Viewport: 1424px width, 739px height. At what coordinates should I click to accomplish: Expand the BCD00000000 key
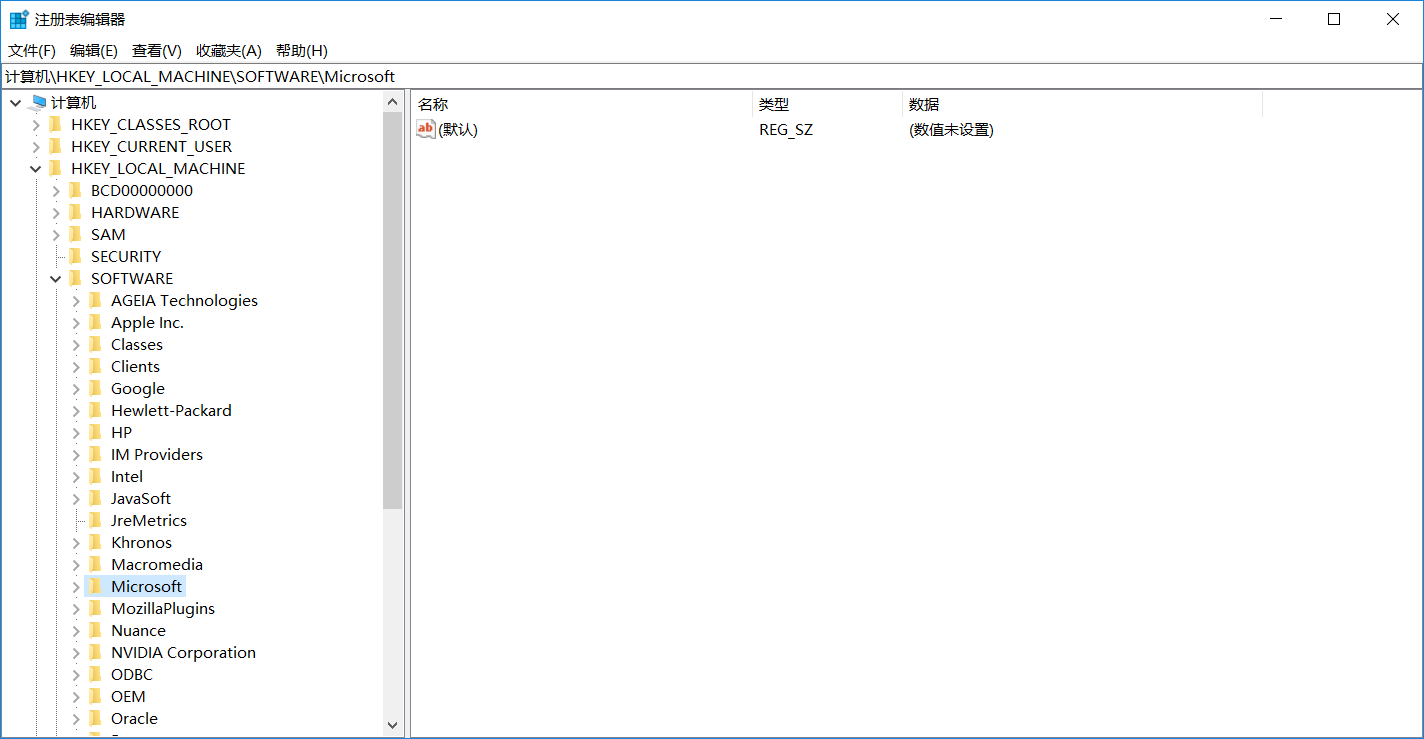click(x=56, y=191)
